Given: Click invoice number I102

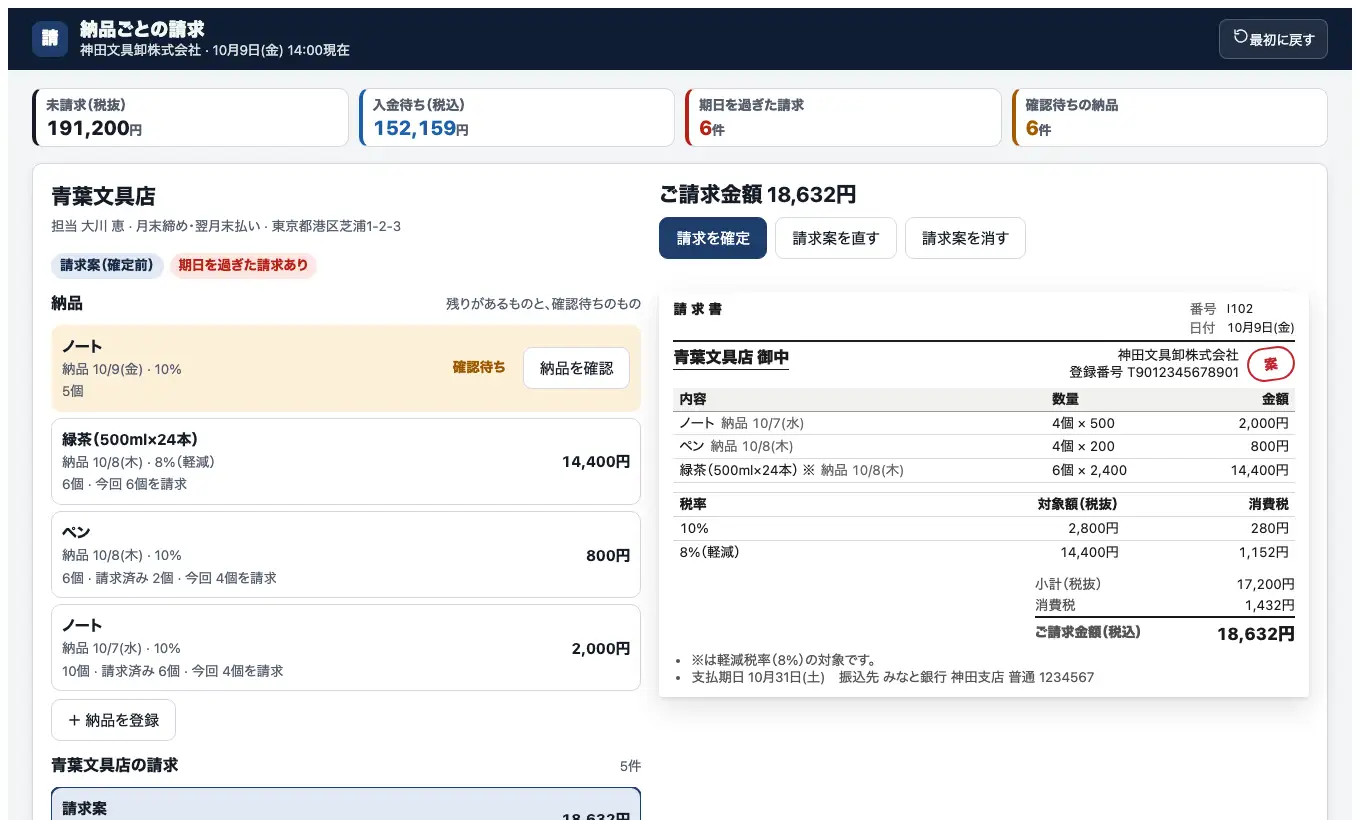Looking at the screenshot, I should tap(1240, 309).
